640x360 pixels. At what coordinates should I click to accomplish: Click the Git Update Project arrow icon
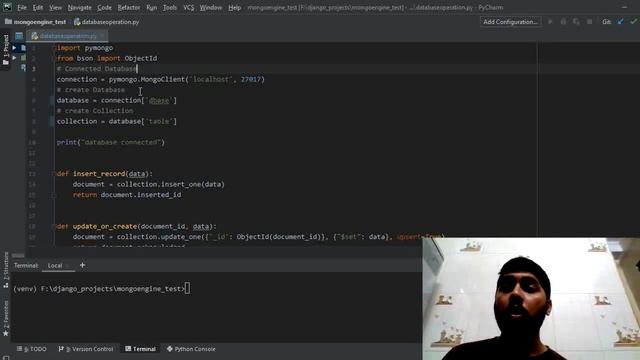pyautogui.click(x=620, y=22)
